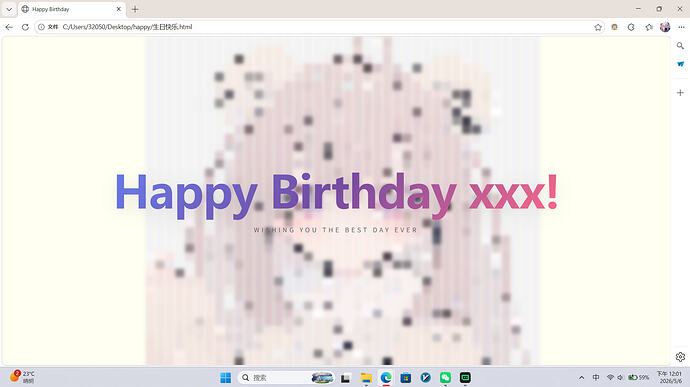Open the browser profile avatar
The width and height of the screenshot is (690, 387).
pos(665,27)
